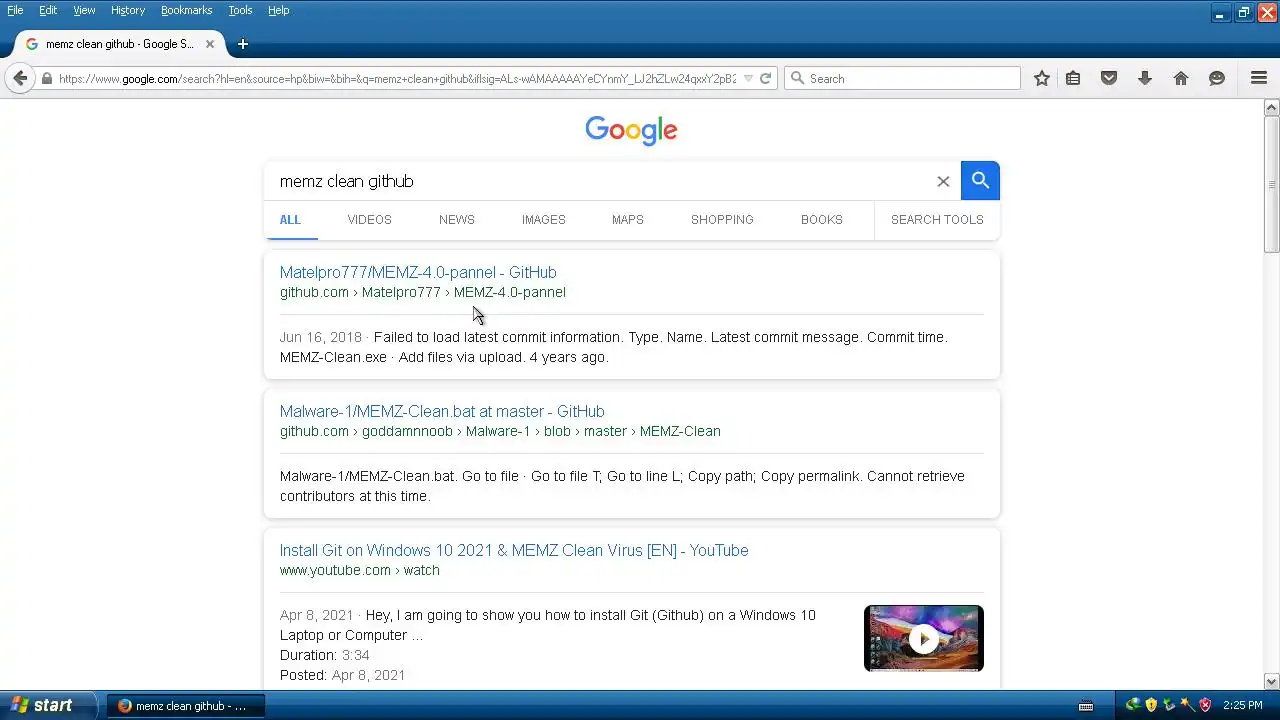Click the address bar URL field
1280x720 pixels.
pyautogui.click(x=397, y=79)
